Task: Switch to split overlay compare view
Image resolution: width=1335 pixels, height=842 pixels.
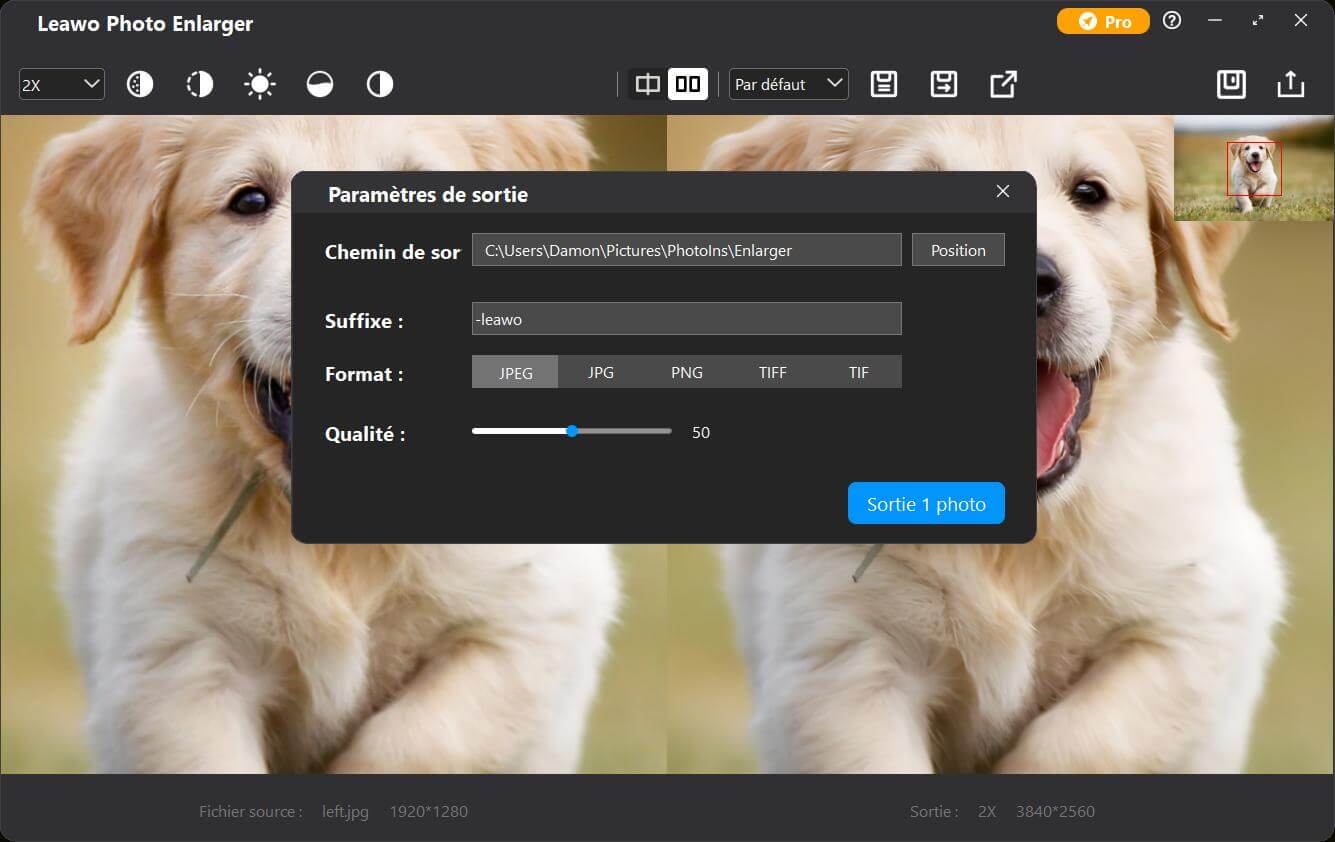Action: (648, 85)
